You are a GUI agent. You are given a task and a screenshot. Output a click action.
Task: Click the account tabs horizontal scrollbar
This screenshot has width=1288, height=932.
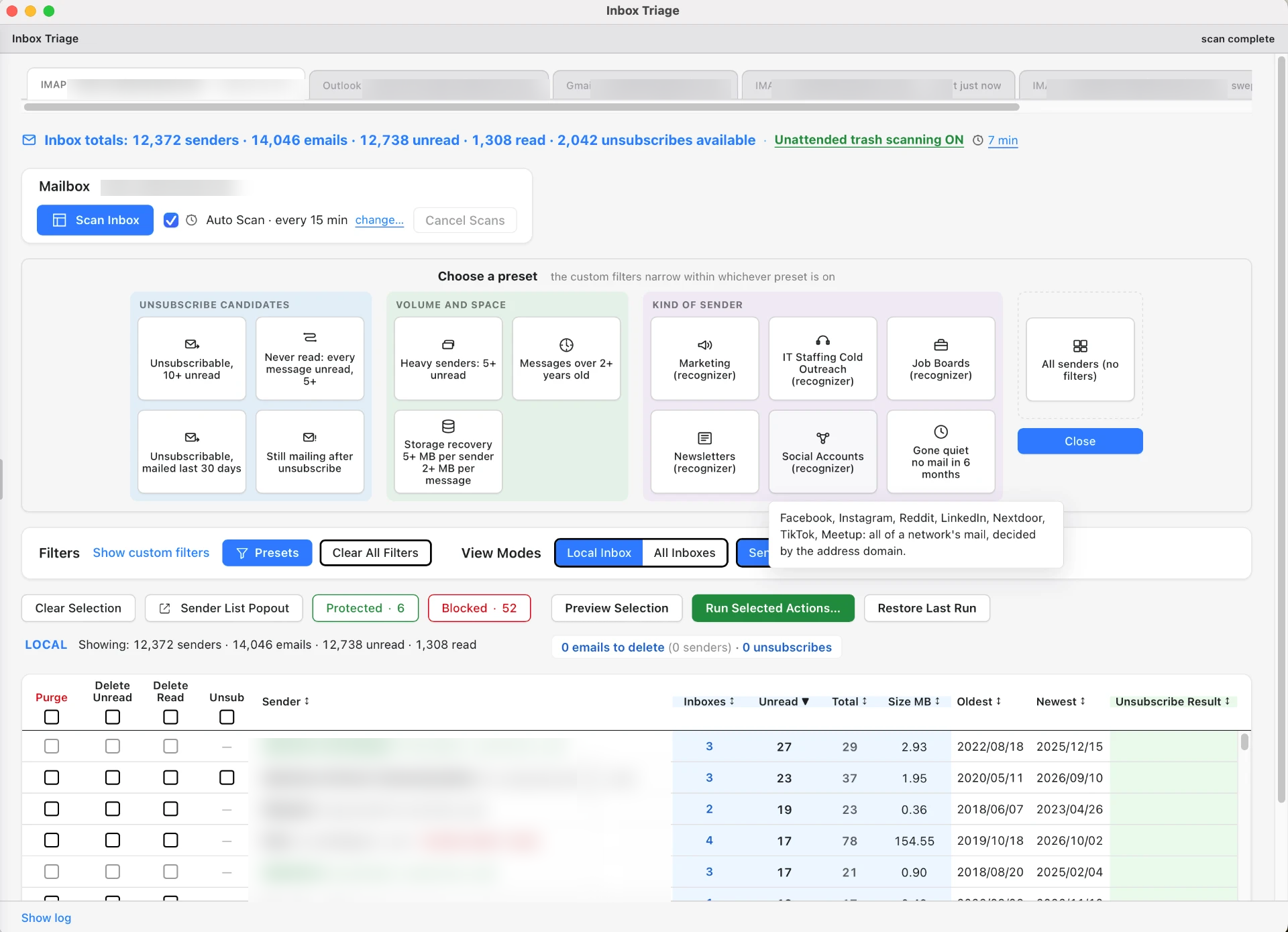(x=522, y=107)
